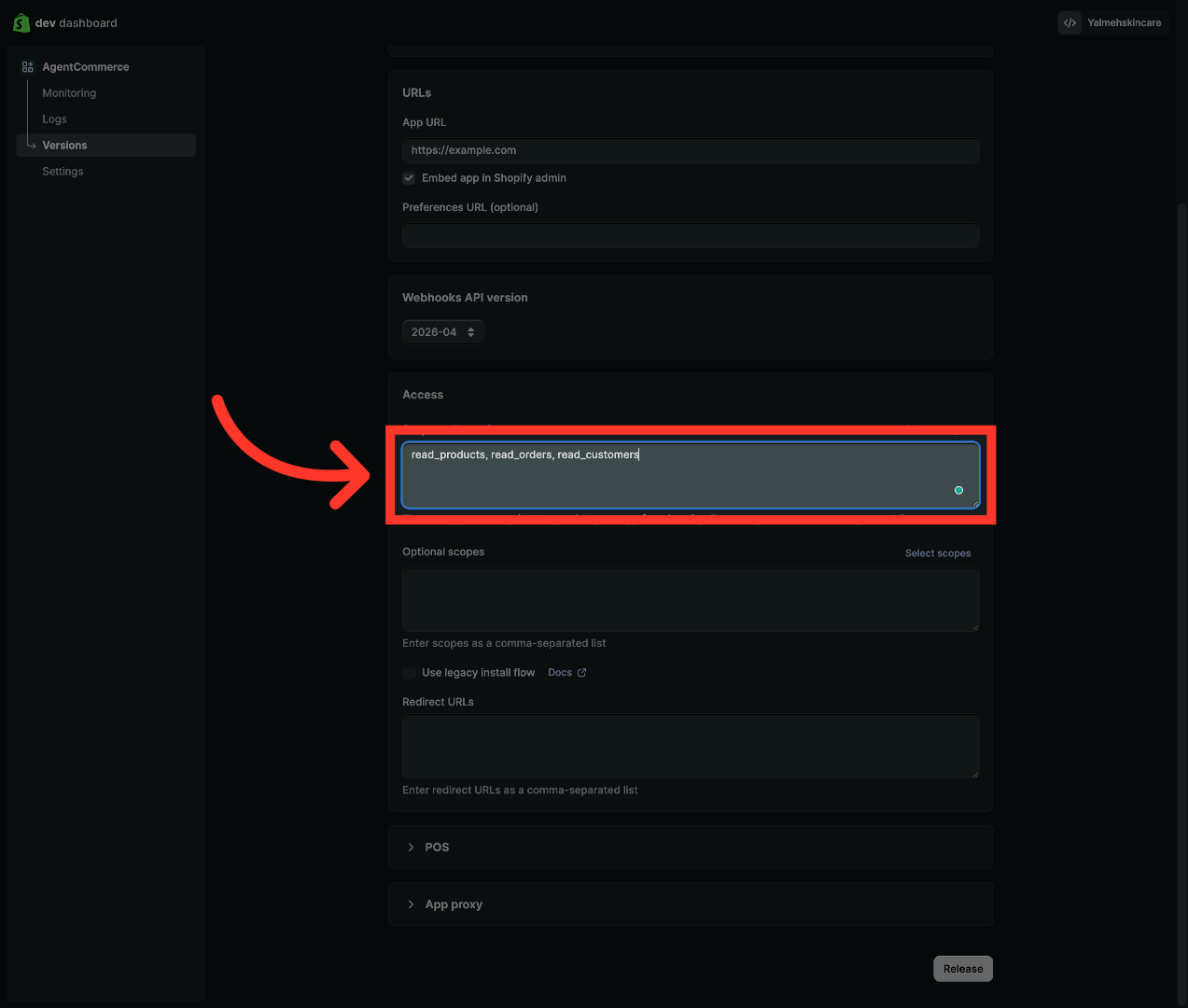The image size is (1188, 1008).
Task: Click the Shopify bag logo
Action: (x=21, y=22)
